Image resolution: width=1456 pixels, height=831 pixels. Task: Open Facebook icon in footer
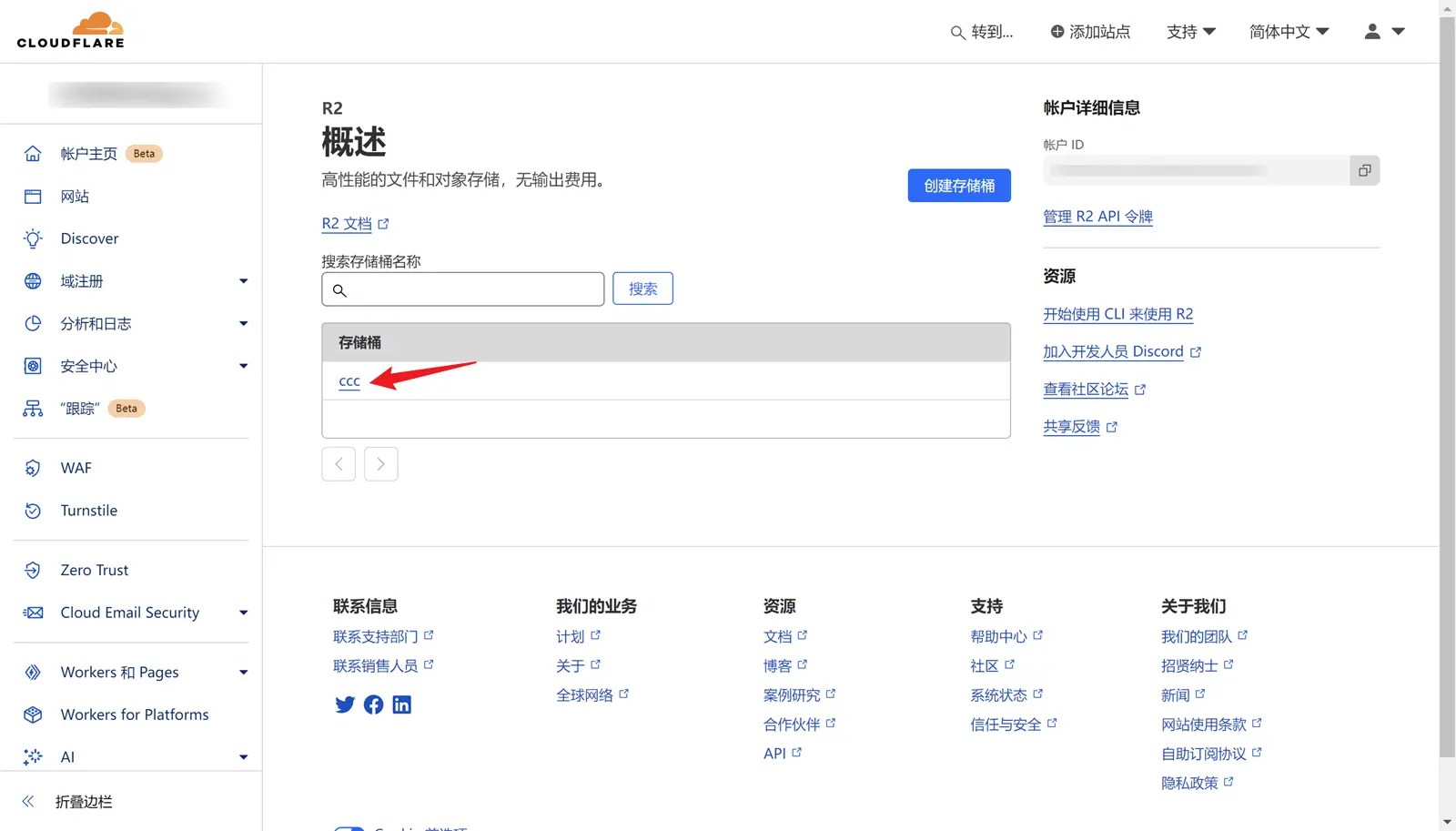click(x=373, y=704)
